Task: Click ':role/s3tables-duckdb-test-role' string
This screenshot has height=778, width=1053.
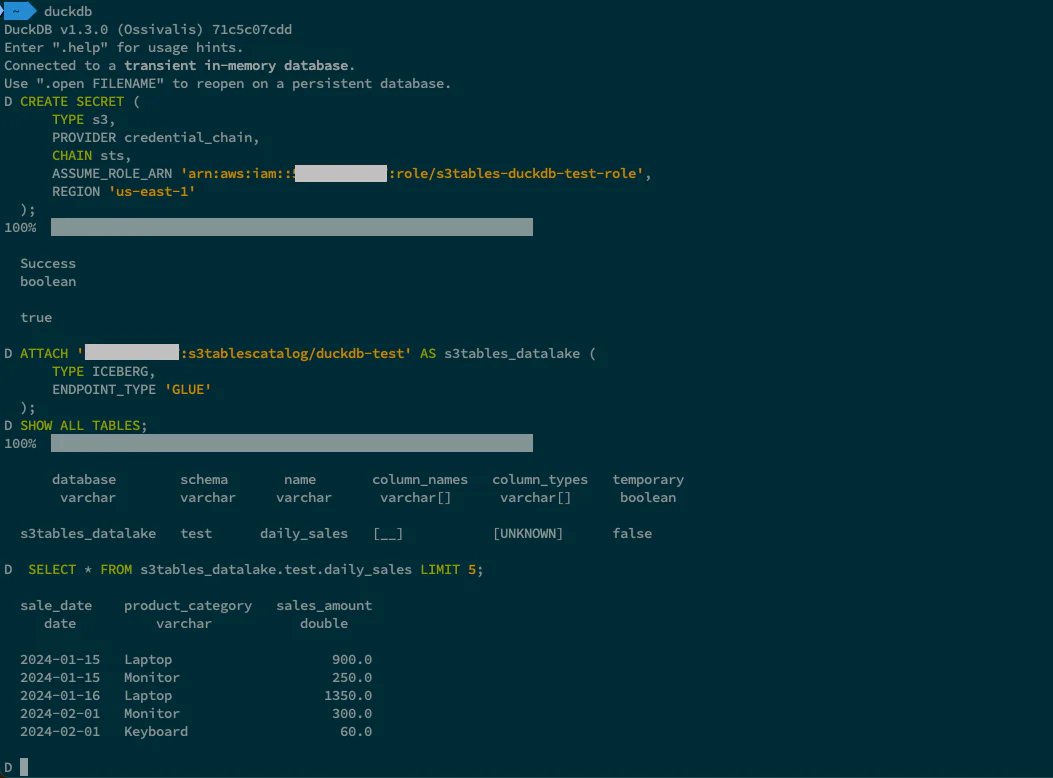Action: pos(516,174)
